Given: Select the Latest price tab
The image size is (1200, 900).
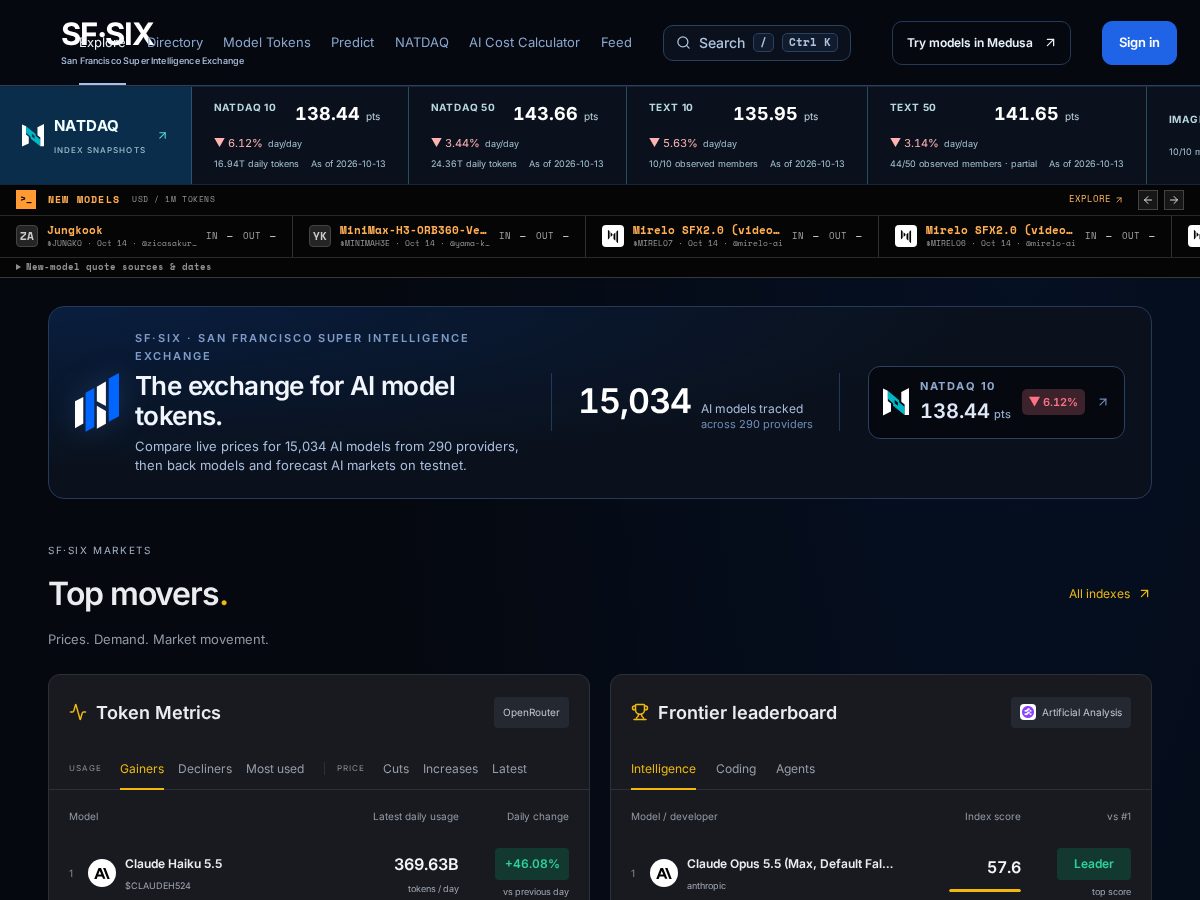Looking at the screenshot, I should tap(509, 769).
